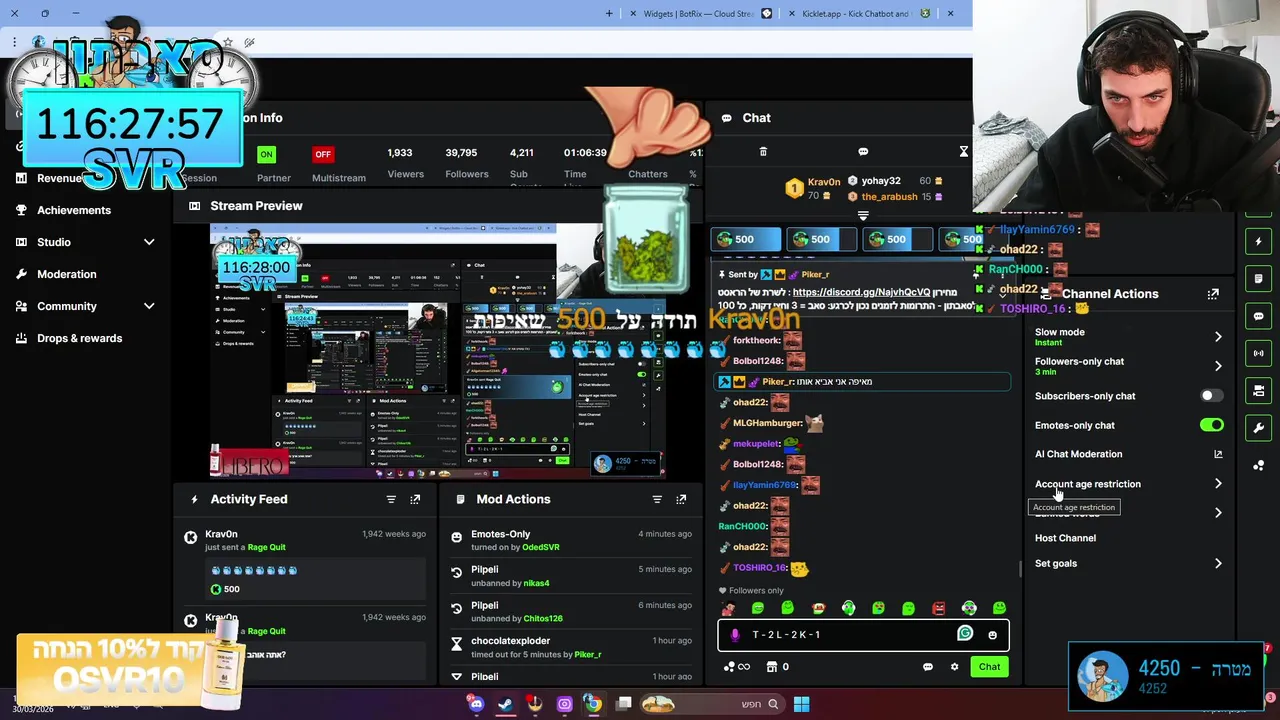The image size is (1280, 720).
Task: Pop out the Channel Actions panel
Action: pyautogui.click(x=1213, y=294)
